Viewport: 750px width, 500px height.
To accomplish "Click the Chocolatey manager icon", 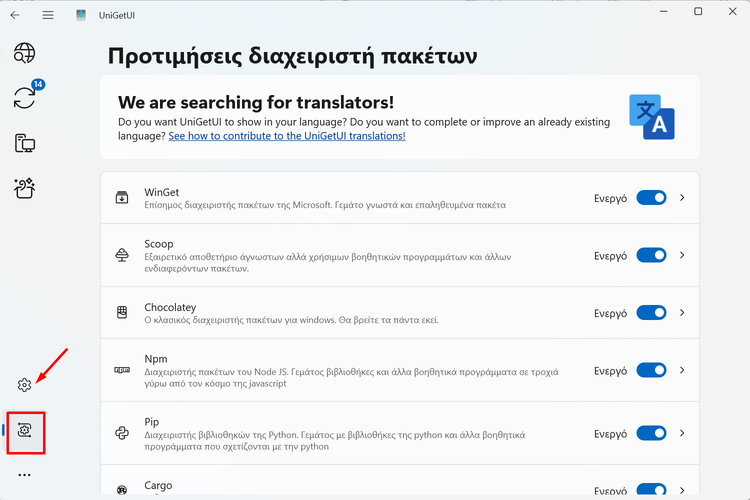I will [122, 312].
